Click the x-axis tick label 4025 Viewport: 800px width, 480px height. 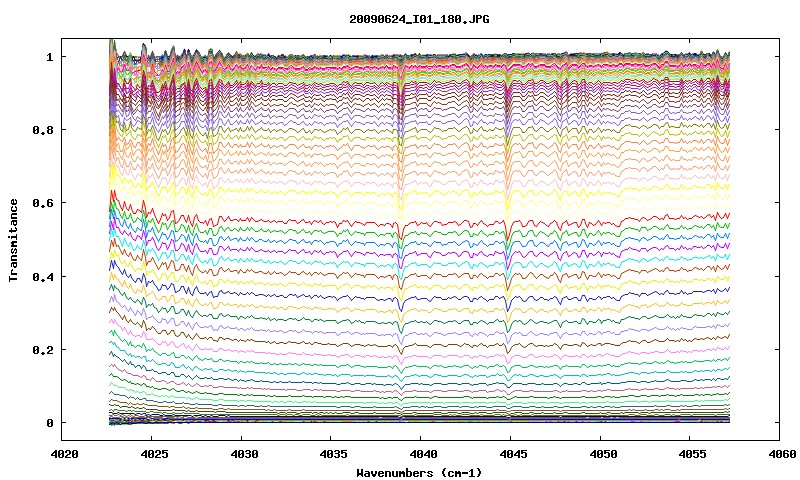click(x=154, y=453)
